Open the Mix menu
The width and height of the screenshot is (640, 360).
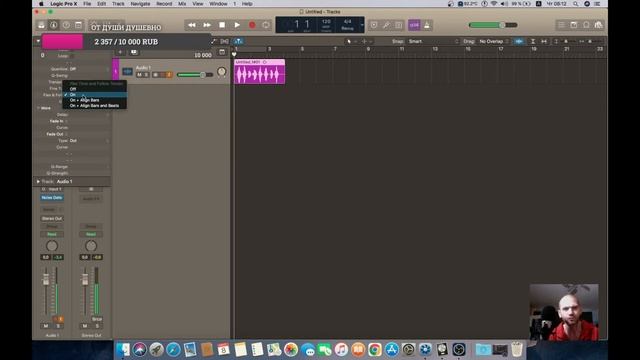182,4
